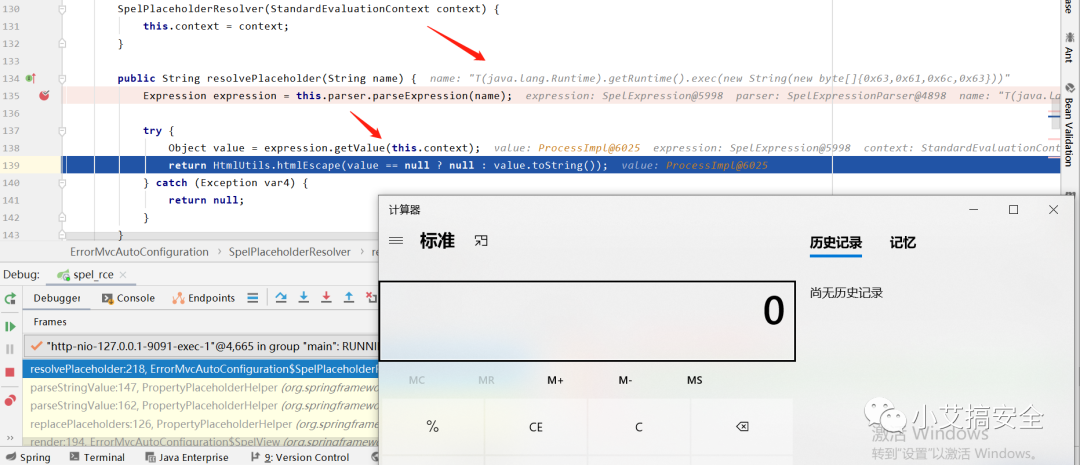Image resolution: width=1080 pixels, height=465 pixels.
Task: Click the Rerun spel_rce debug icon
Action: [x=10, y=298]
